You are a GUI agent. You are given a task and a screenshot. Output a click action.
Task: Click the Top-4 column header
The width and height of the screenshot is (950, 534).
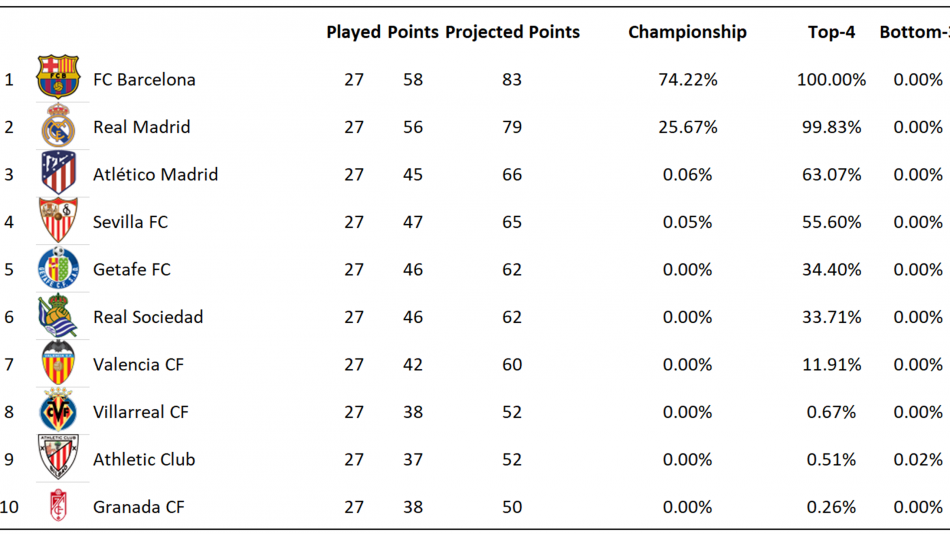coord(831,32)
